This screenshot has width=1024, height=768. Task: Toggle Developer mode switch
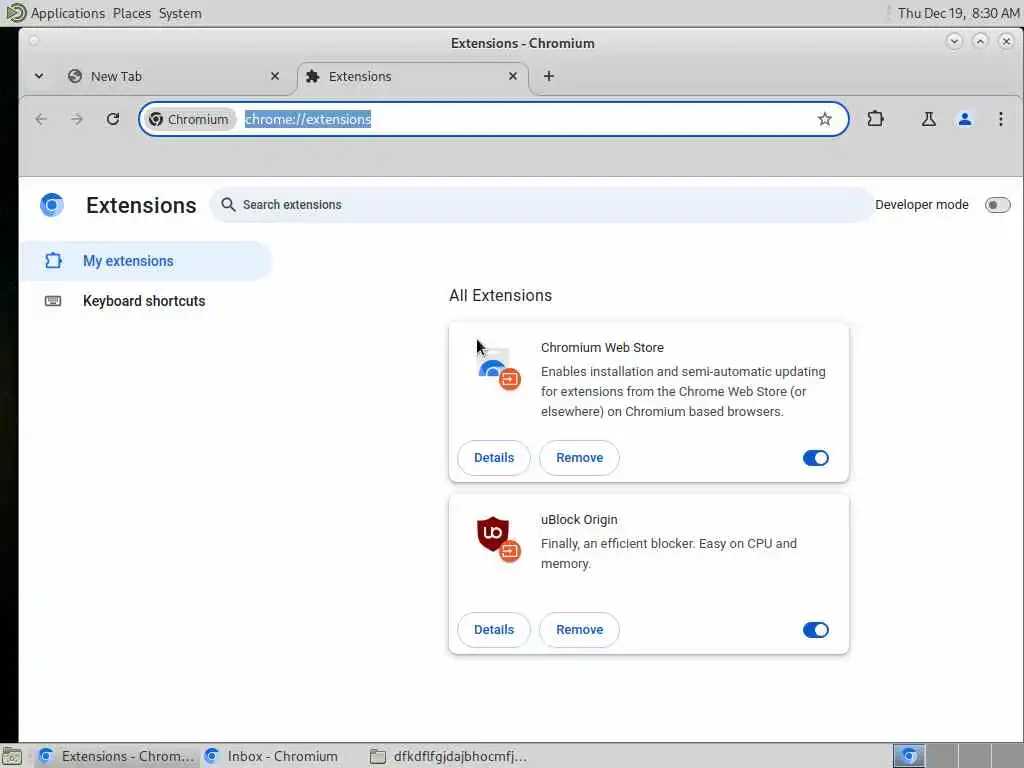click(997, 204)
